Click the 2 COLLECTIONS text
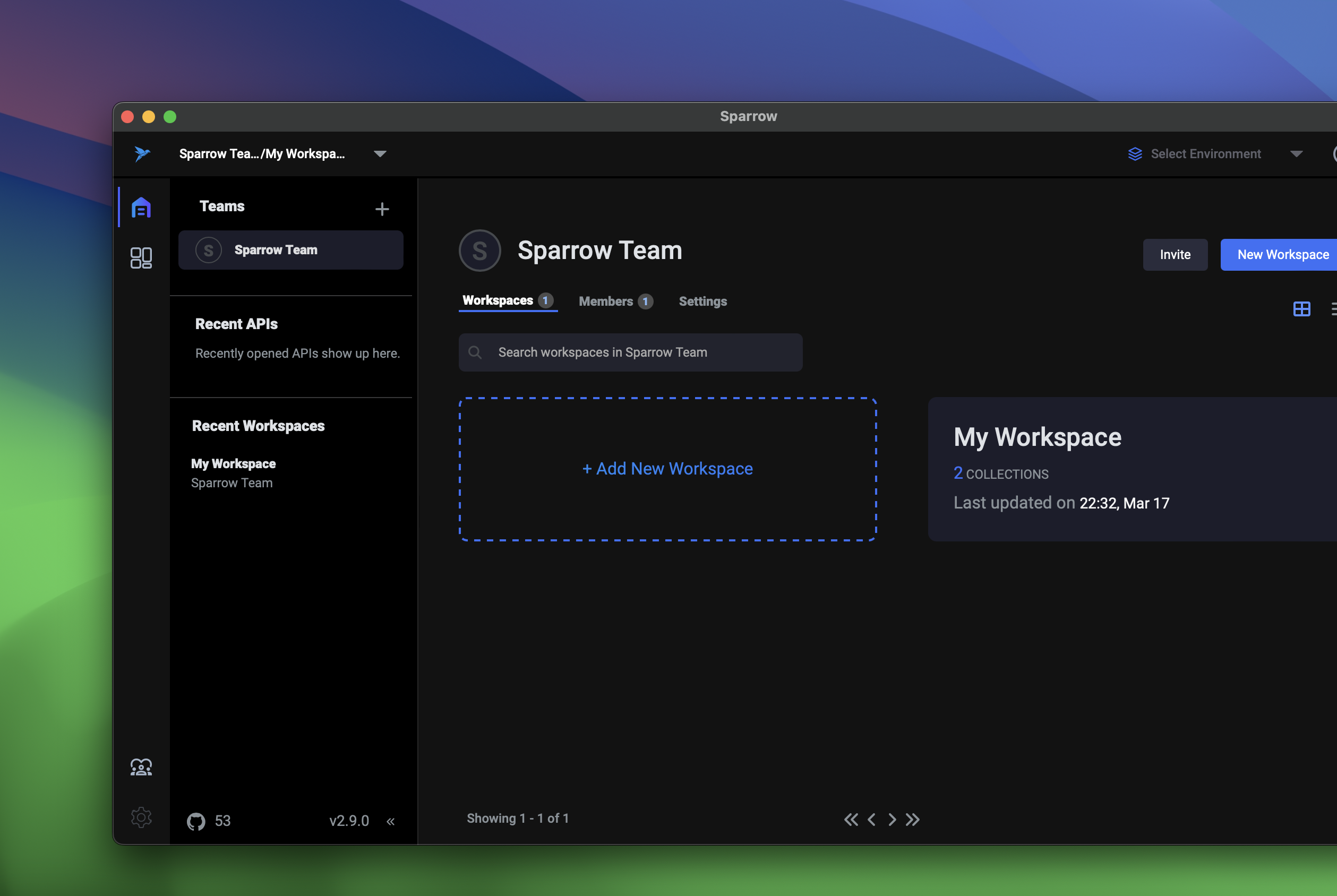1337x896 pixels. point(1001,473)
